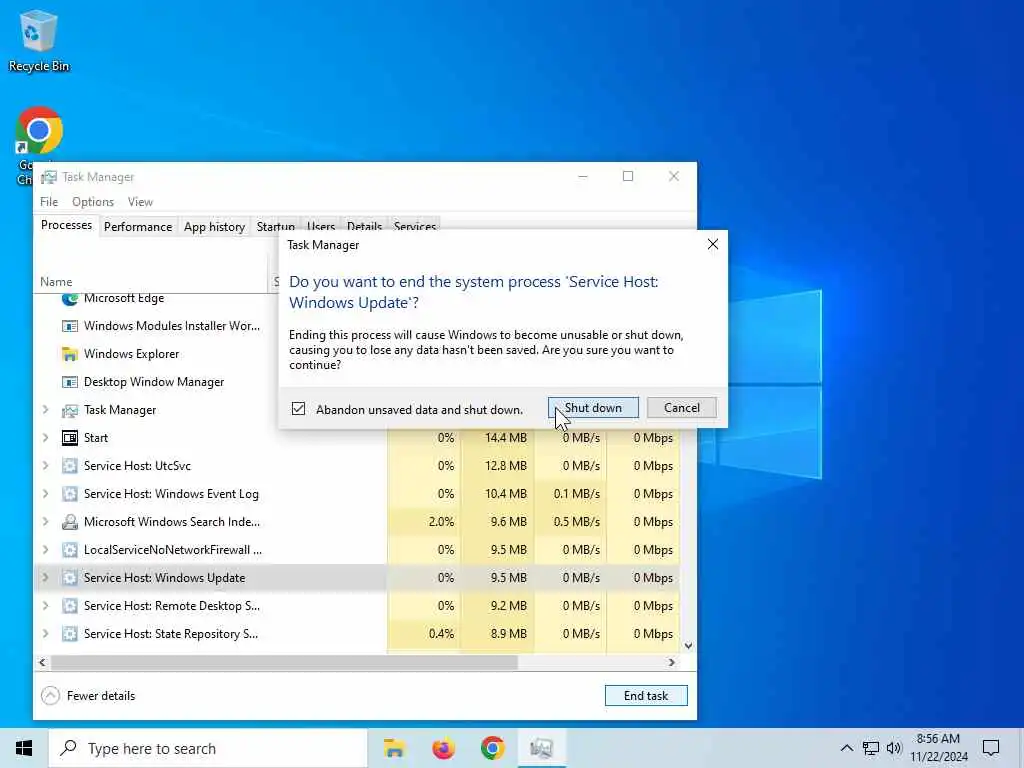Launch Chrome from the taskbar
Image resolution: width=1024 pixels, height=768 pixels.
pos(492,748)
